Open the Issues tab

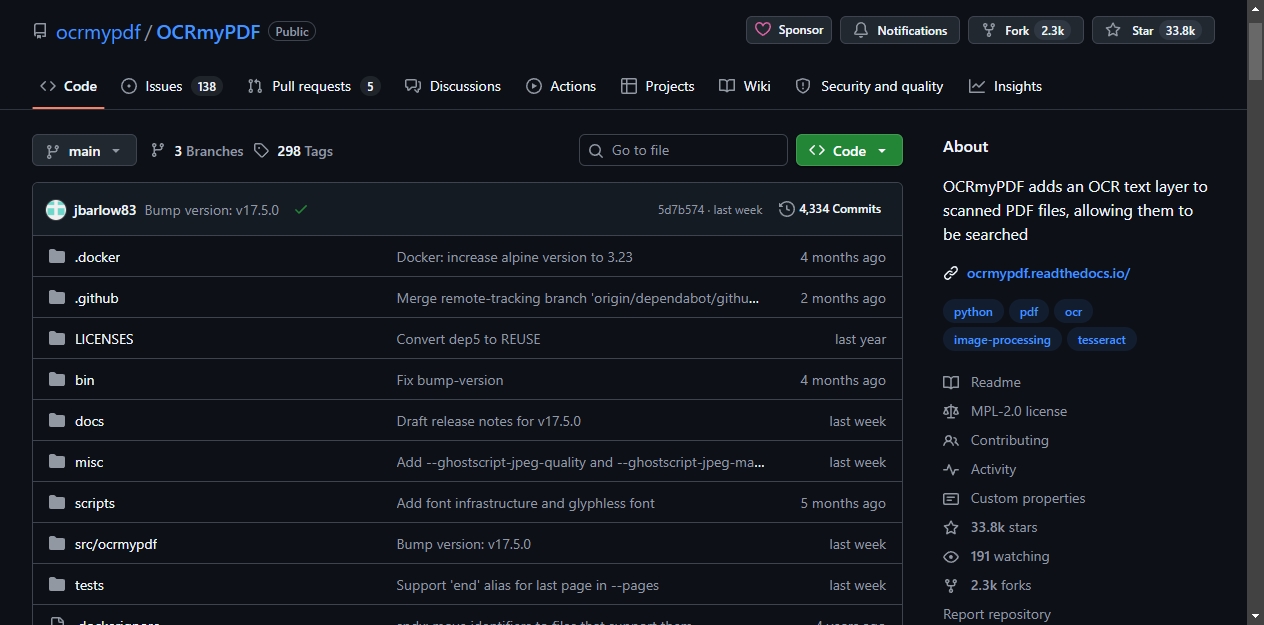[x=171, y=86]
